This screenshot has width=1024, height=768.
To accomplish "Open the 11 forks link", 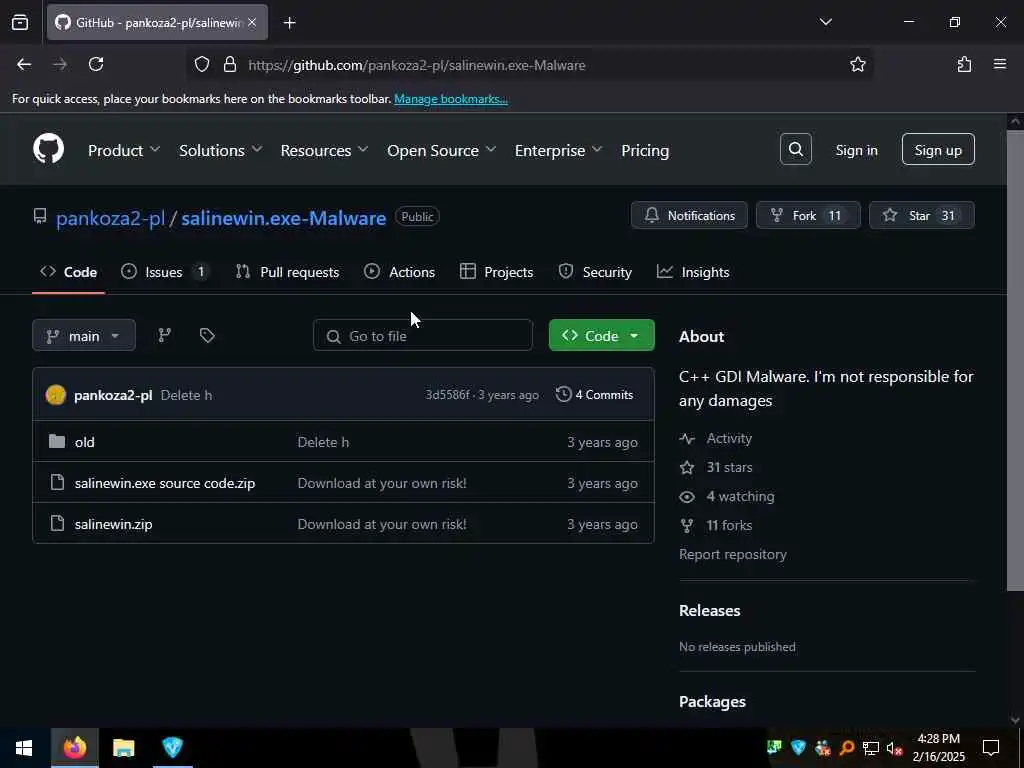I will coord(729,524).
